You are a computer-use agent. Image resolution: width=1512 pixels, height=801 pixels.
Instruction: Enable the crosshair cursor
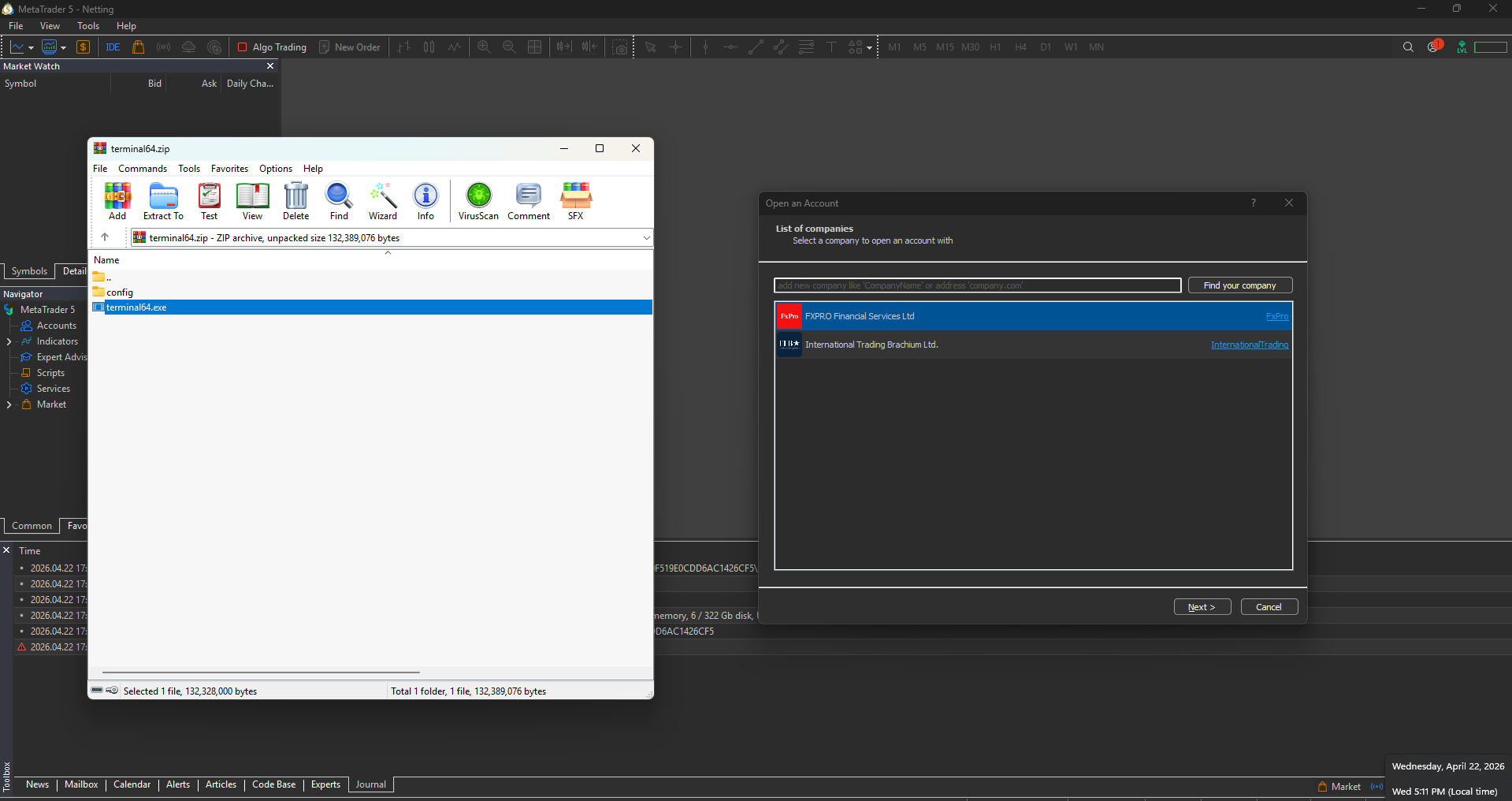pos(675,47)
